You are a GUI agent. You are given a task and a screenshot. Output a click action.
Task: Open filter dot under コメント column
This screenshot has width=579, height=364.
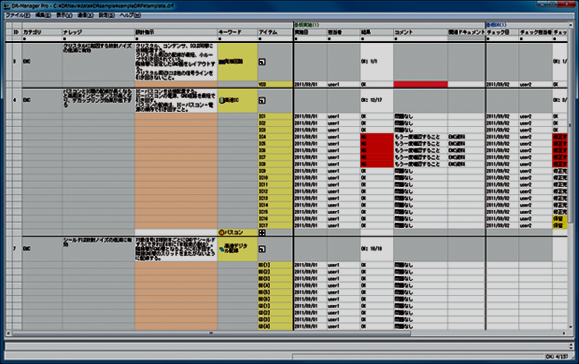coord(396,38)
